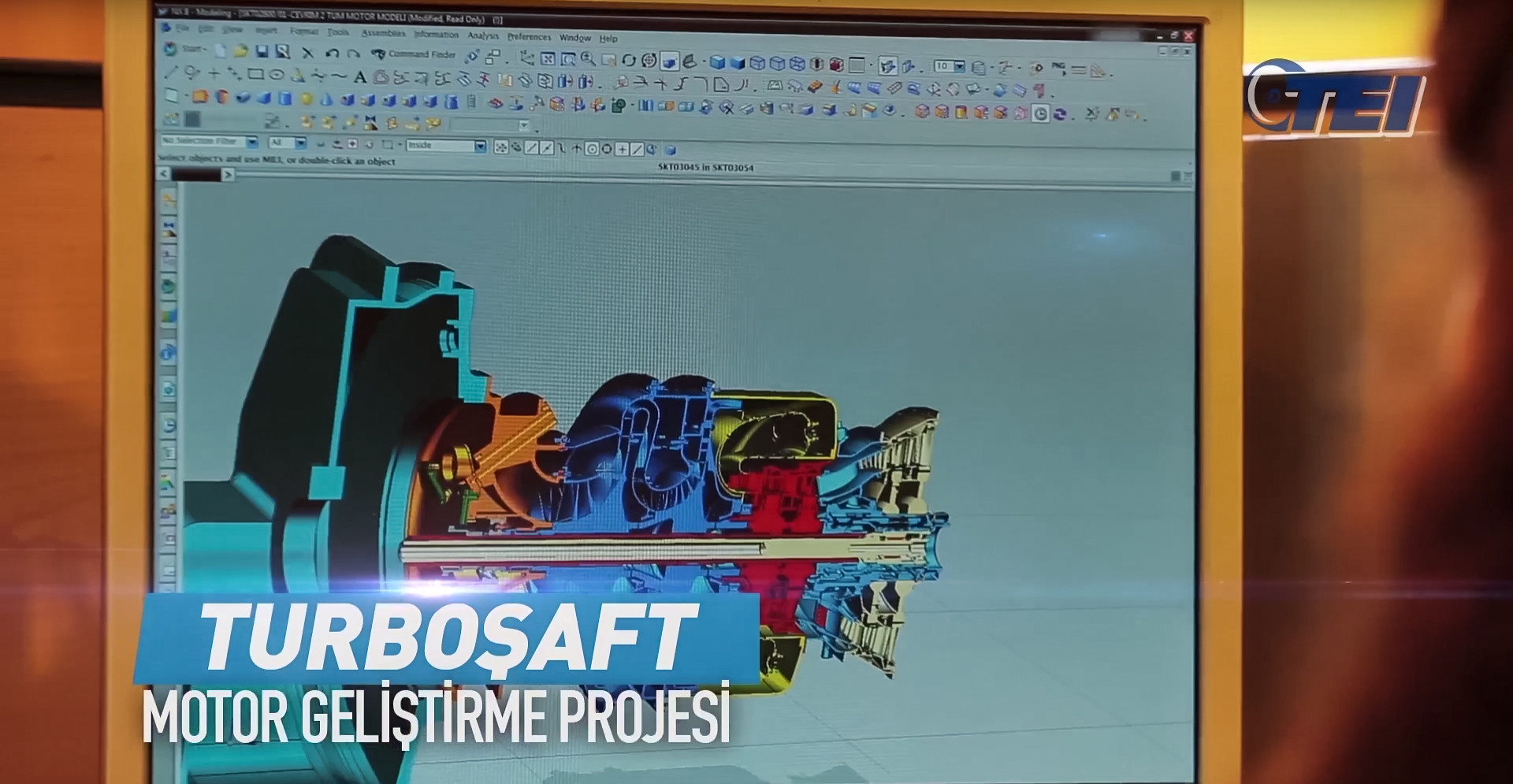Open the Tools menu
This screenshot has height=784, width=1513.
pyautogui.click(x=338, y=32)
